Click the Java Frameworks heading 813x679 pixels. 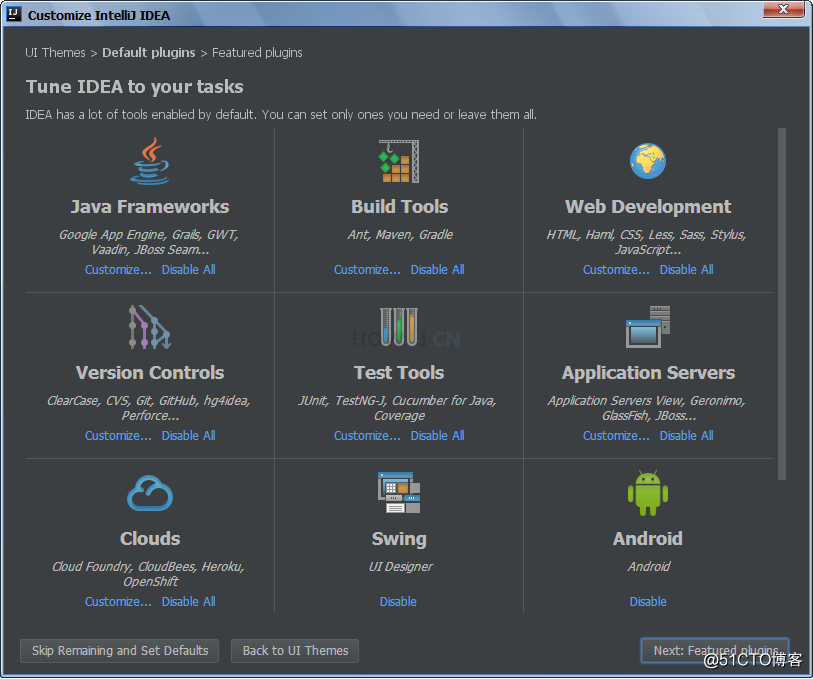[x=150, y=207]
